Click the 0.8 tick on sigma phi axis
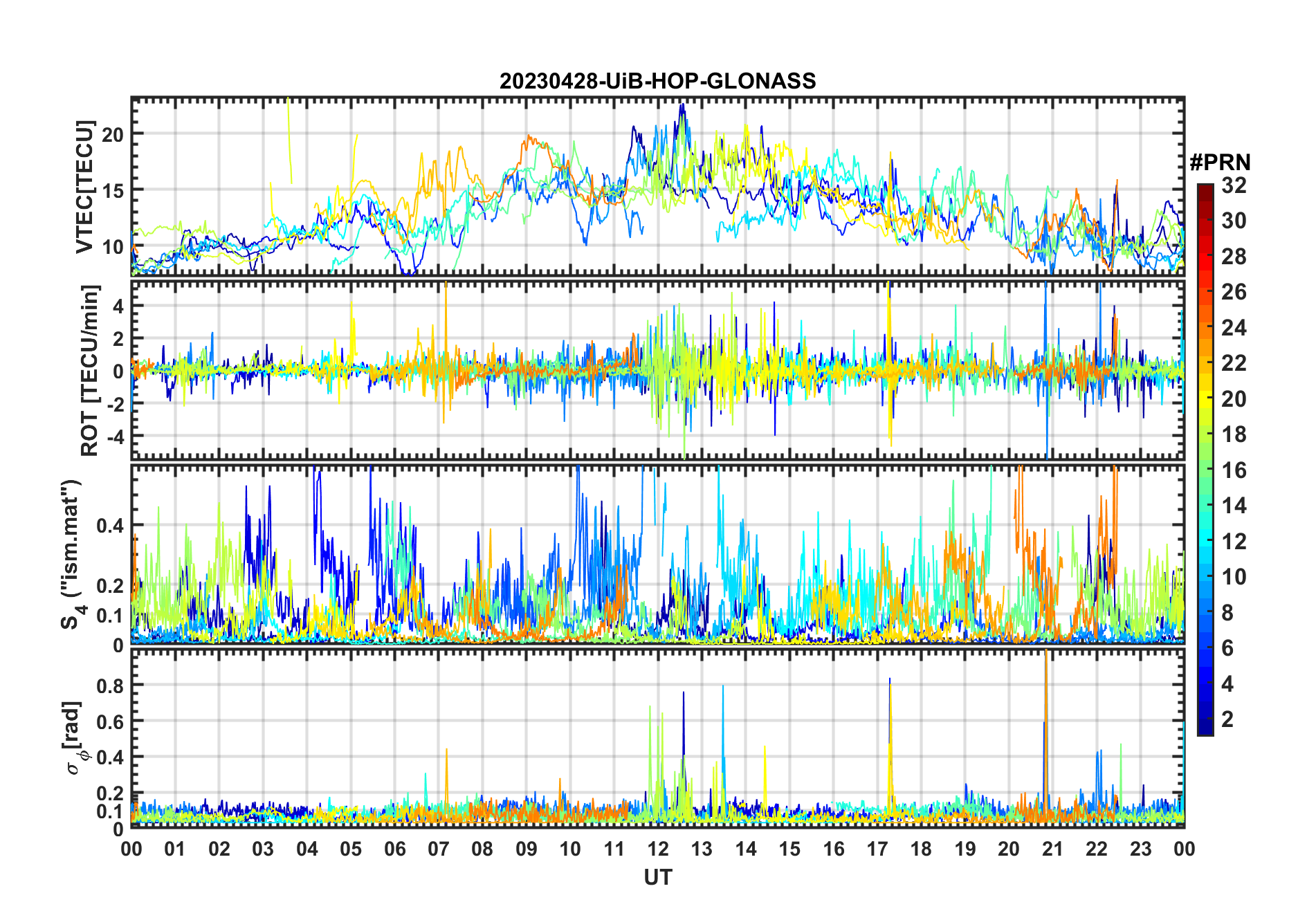 [110, 686]
